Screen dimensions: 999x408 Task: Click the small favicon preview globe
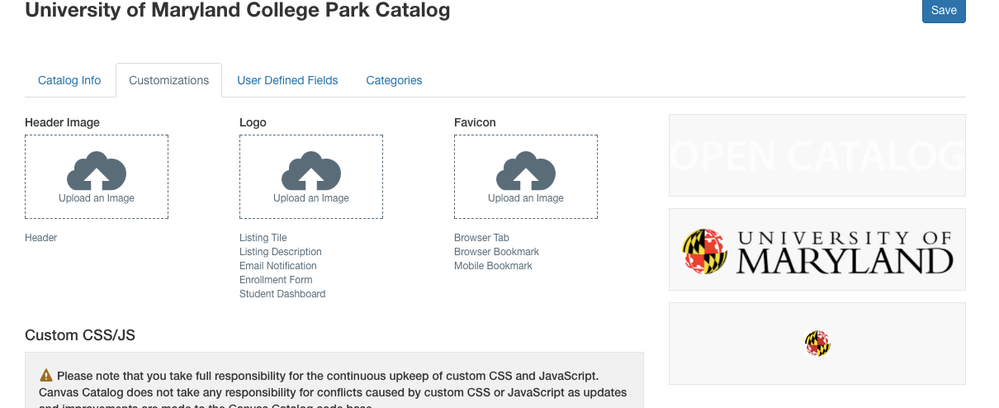pos(817,344)
